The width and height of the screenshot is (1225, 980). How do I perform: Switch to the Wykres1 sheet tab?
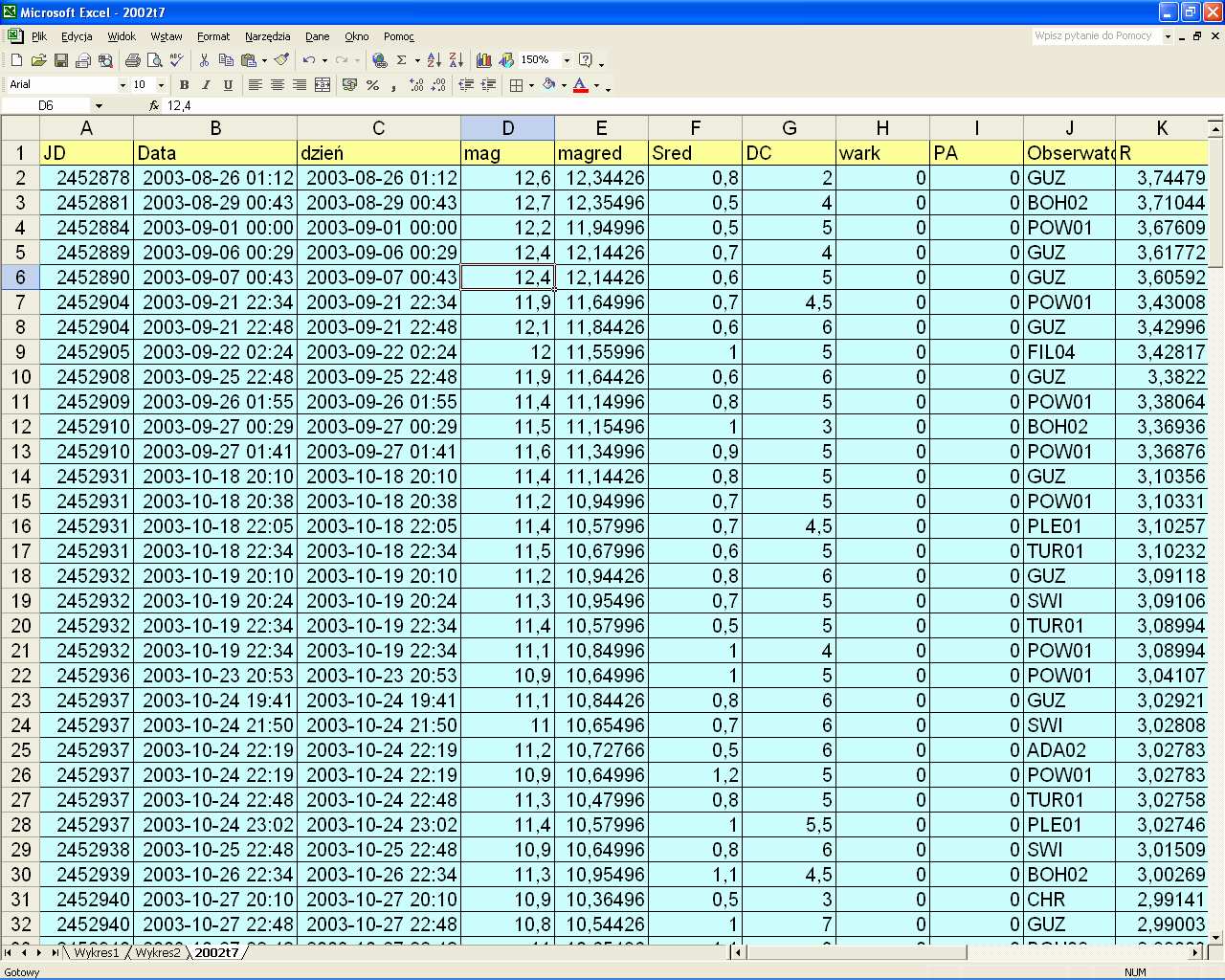coord(97,952)
